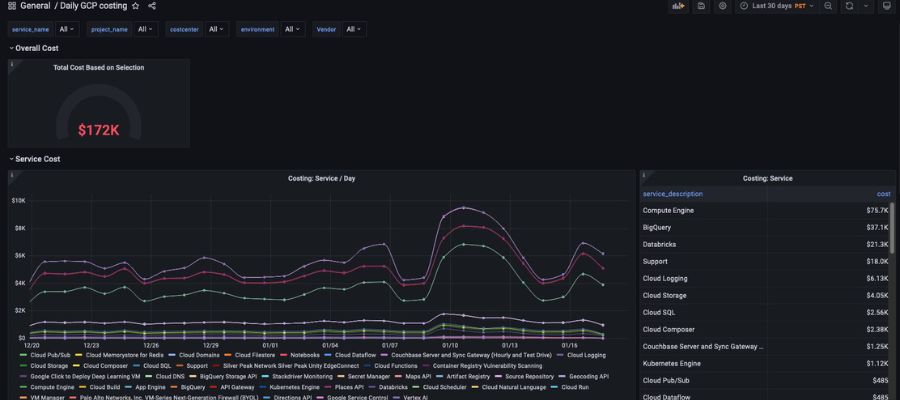Open Costing: Service panel title menu
Image resolution: width=900 pixels, height=400 pixels.
click(x=767, y=178)
